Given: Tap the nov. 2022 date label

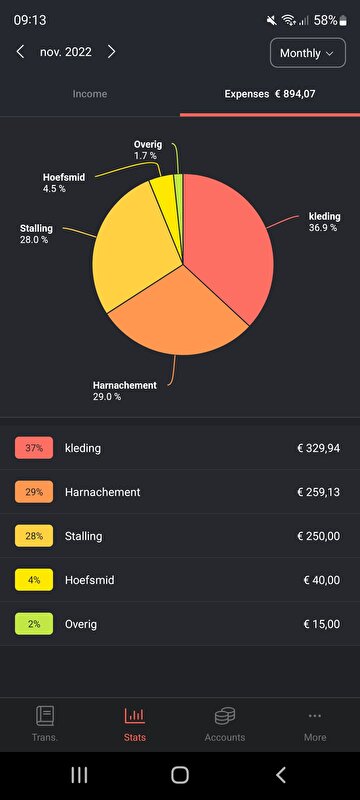Looking at the screenshot, I should pyautogui.click(x=66, y=52).
